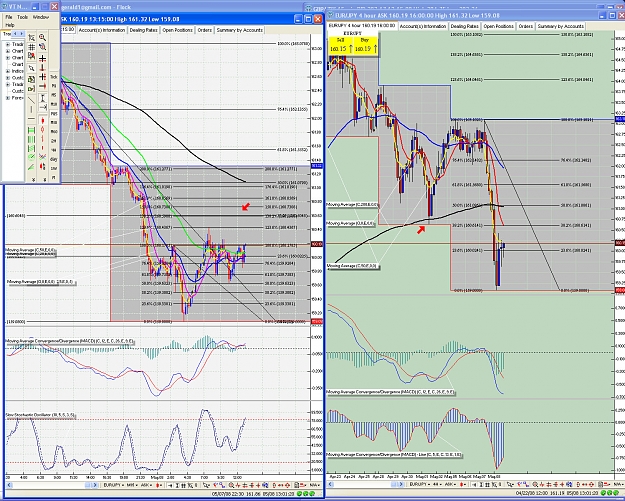
Task: Click tab scroll right arrow in tree panel
Action: [x=22, y=34]
